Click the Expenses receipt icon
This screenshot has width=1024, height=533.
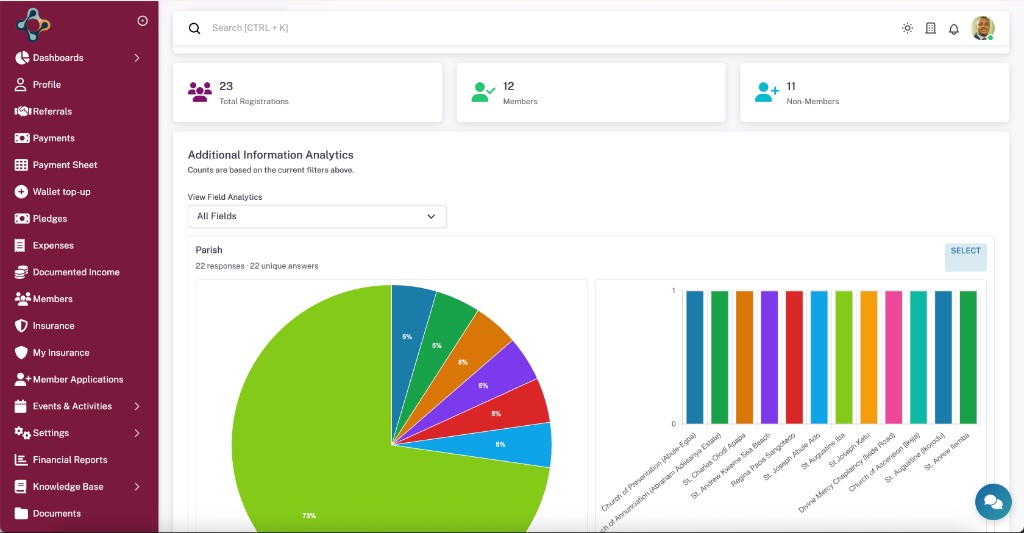pyautogui.click(x=20, y=245)
